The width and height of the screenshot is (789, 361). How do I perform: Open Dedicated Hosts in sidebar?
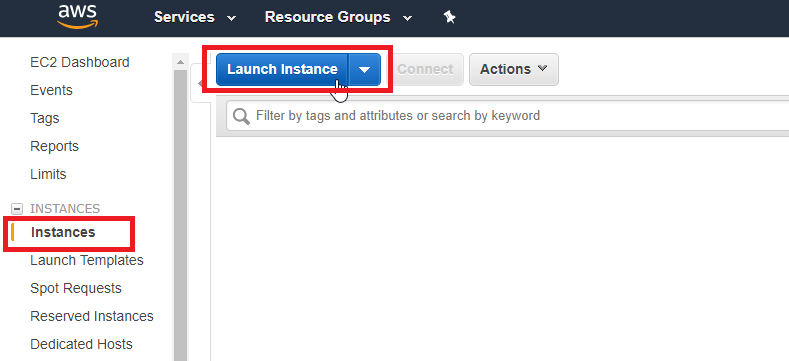(x=82, y=344)
